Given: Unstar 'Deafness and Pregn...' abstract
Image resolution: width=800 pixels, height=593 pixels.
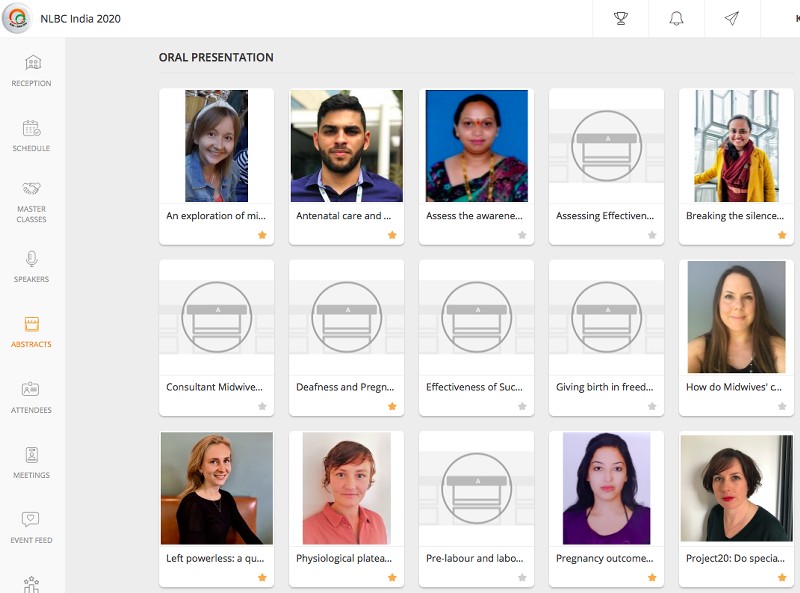Looking at the screenshot, I should pyautogui.click(x=392, y=406).
